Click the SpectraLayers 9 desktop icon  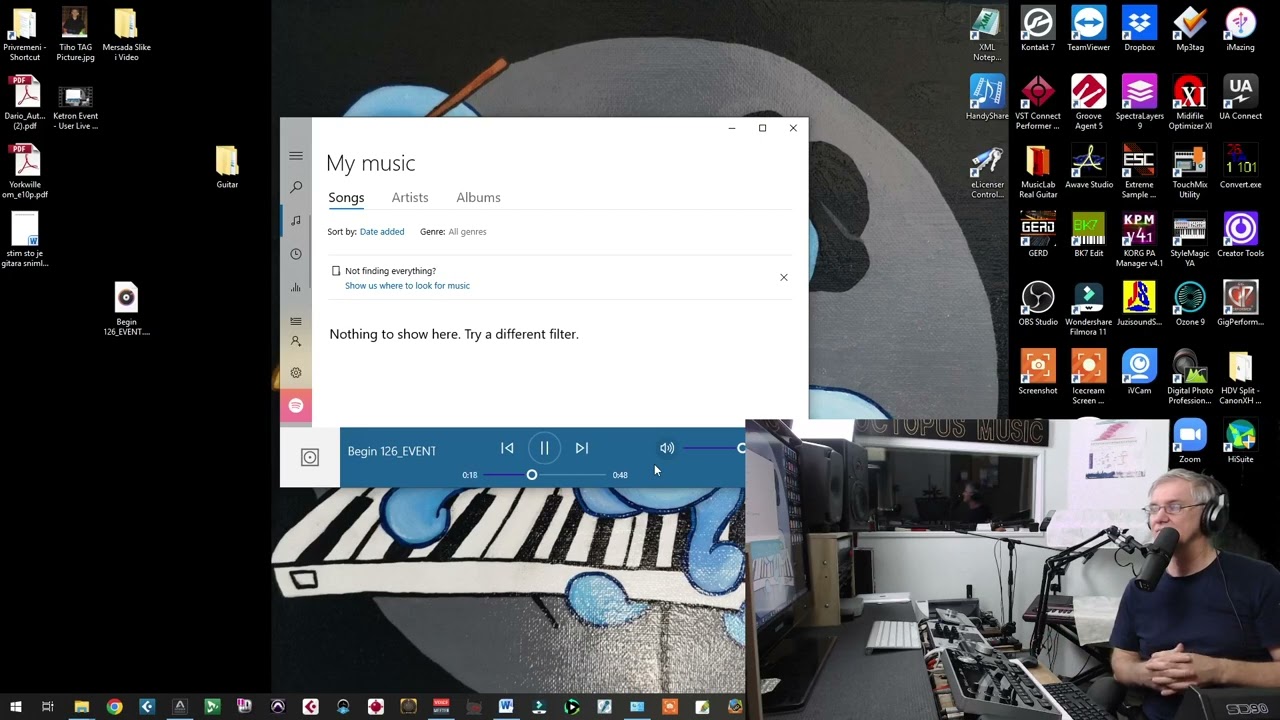pyautogui.click(x=1139, y=103)
